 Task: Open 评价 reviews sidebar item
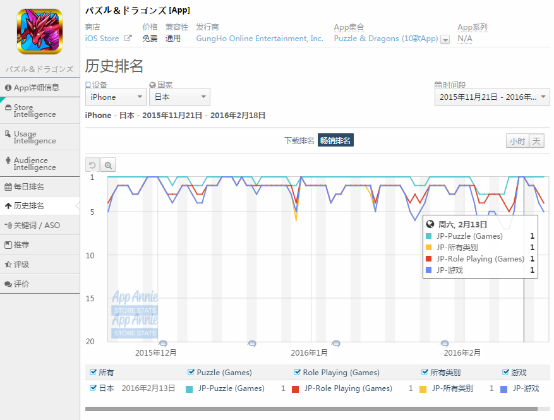(x=40, y=284)
